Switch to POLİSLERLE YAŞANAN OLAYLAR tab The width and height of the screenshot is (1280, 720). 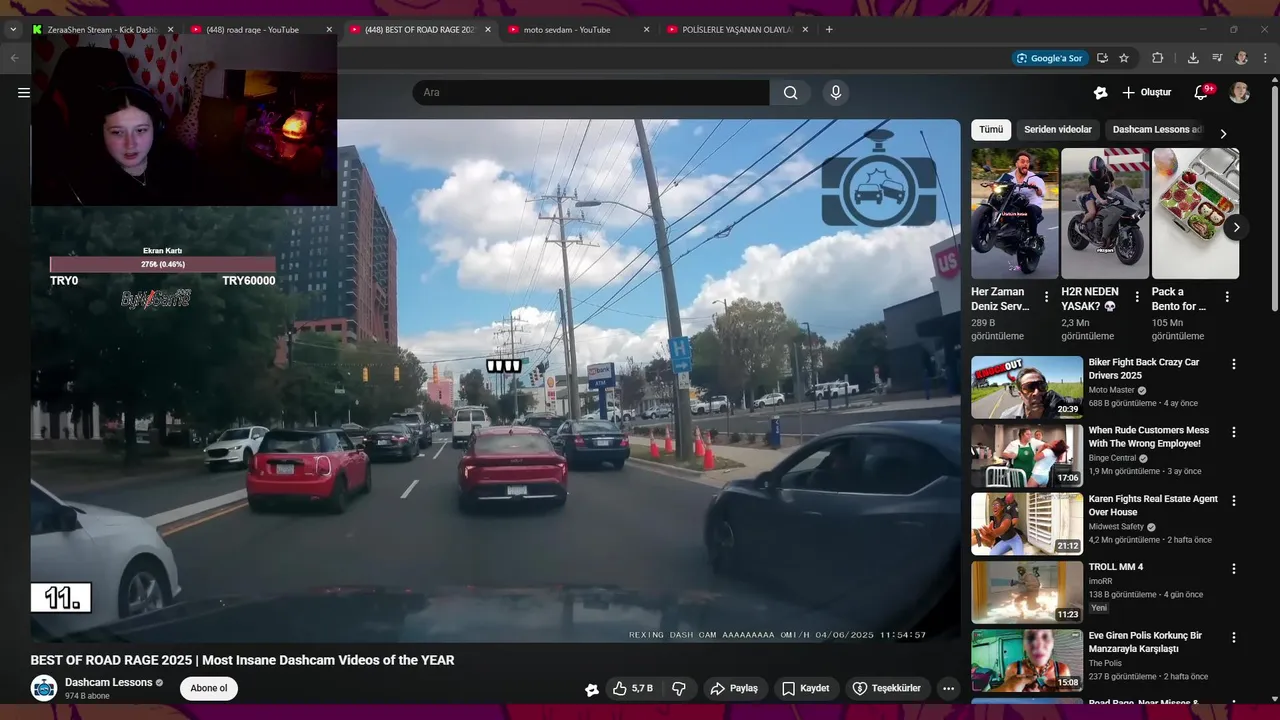(737, 30)
